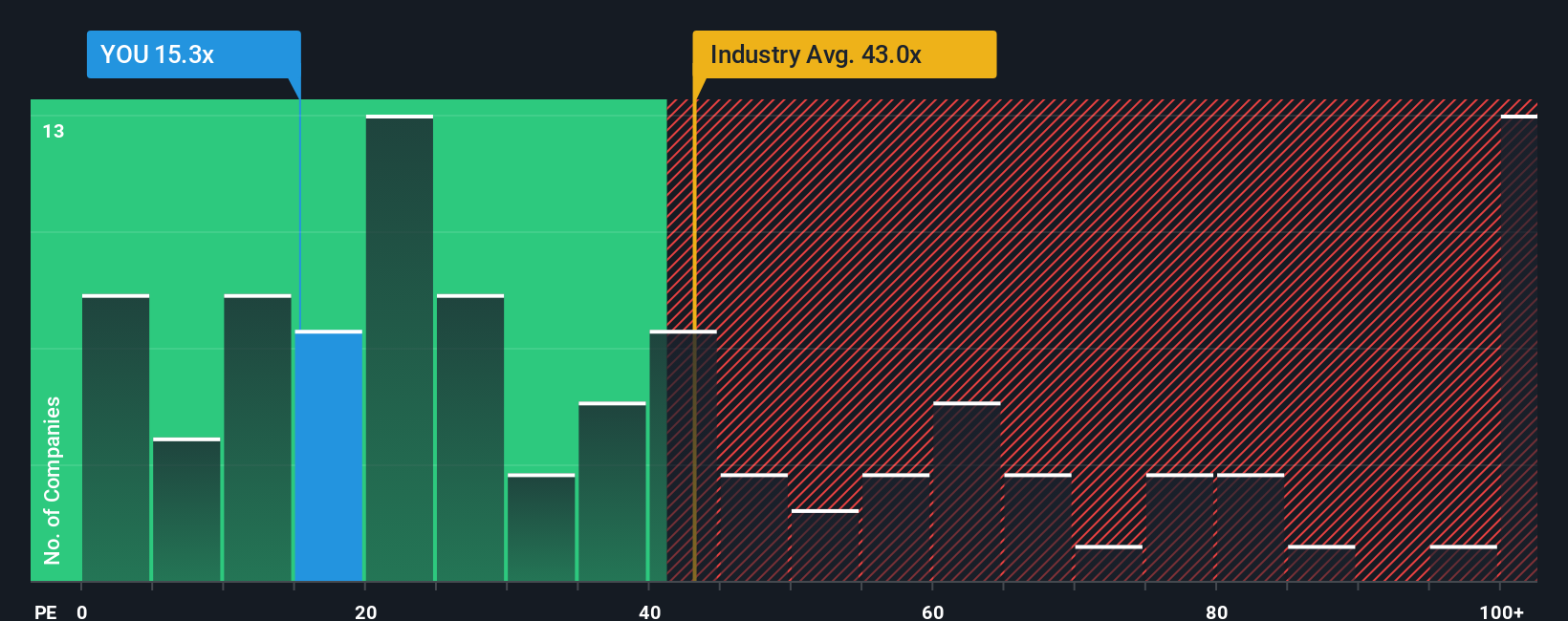
Task: Click the bar covering PE 35-40
Action: [612, 491]
